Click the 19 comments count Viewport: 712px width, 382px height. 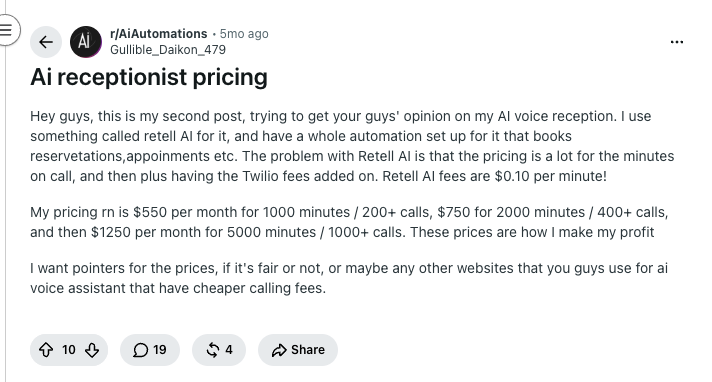[160, 350]
